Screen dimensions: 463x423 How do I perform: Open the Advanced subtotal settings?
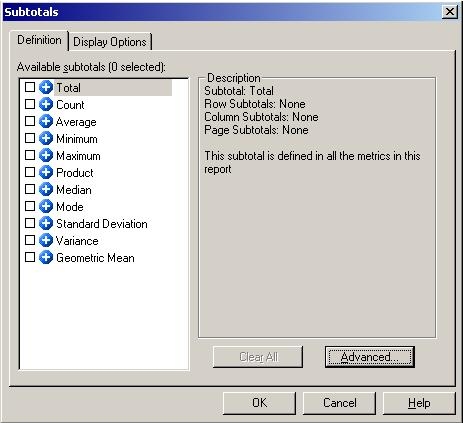(x=370, y=357)
